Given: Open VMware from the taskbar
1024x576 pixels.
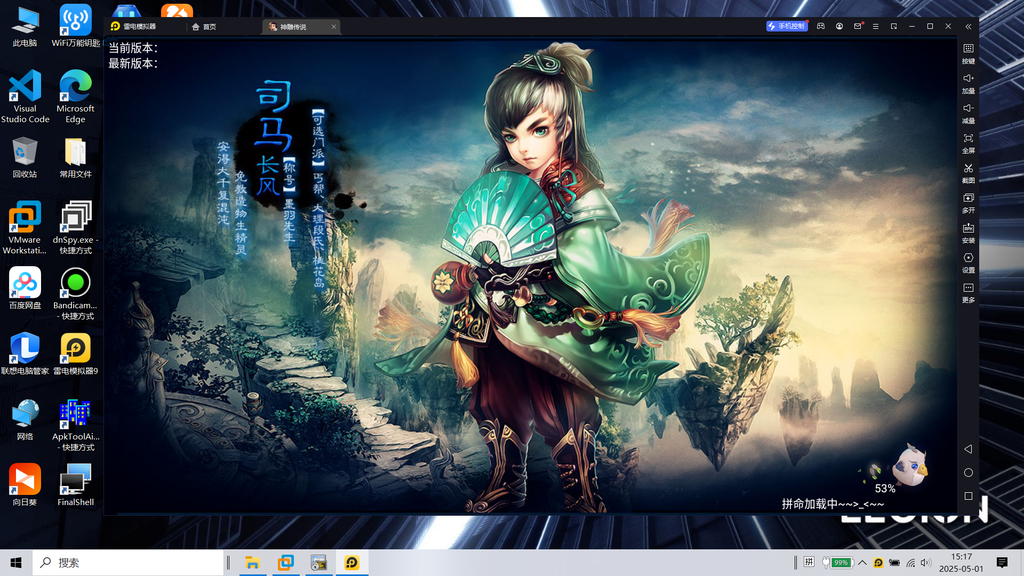Looking at the screenshot, I should tap(285, 562).
